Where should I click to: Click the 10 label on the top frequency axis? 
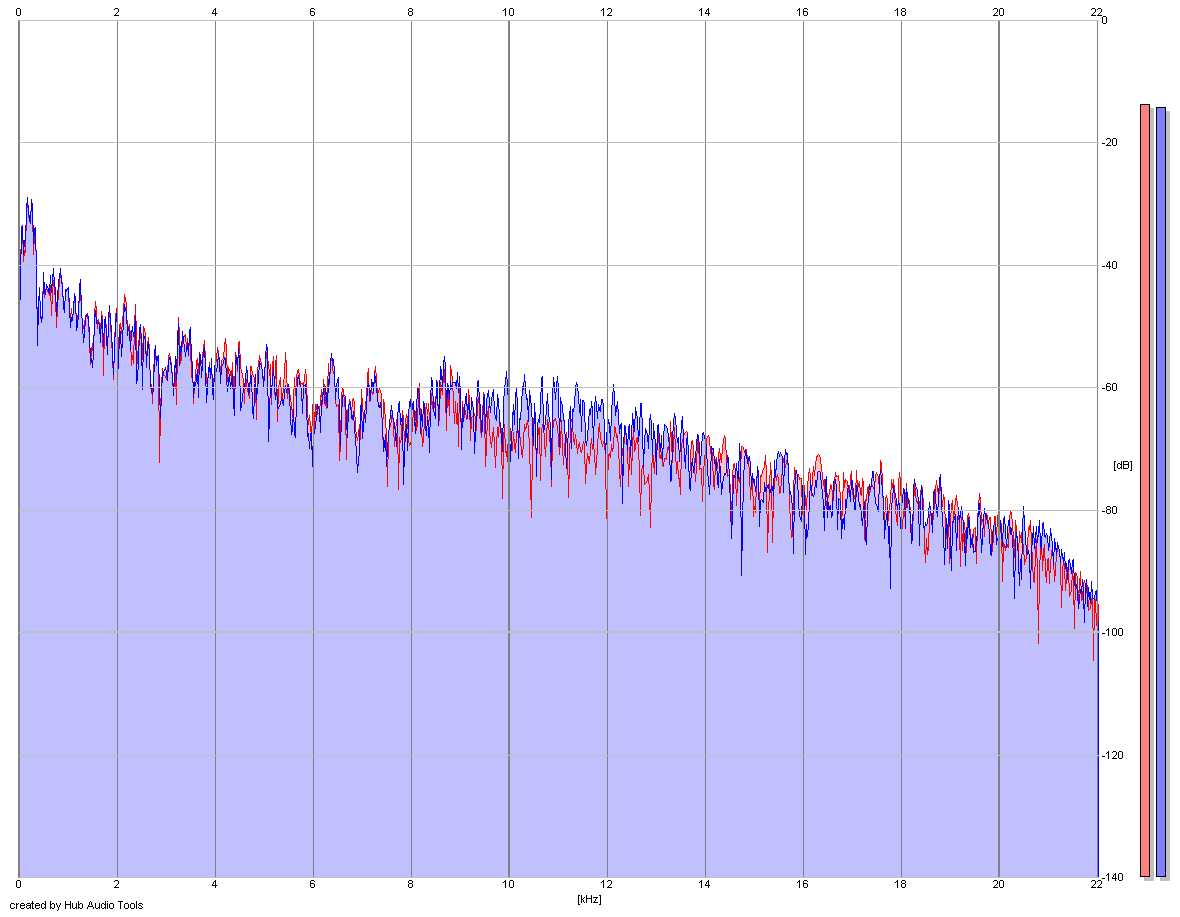[x=509, y=12]
